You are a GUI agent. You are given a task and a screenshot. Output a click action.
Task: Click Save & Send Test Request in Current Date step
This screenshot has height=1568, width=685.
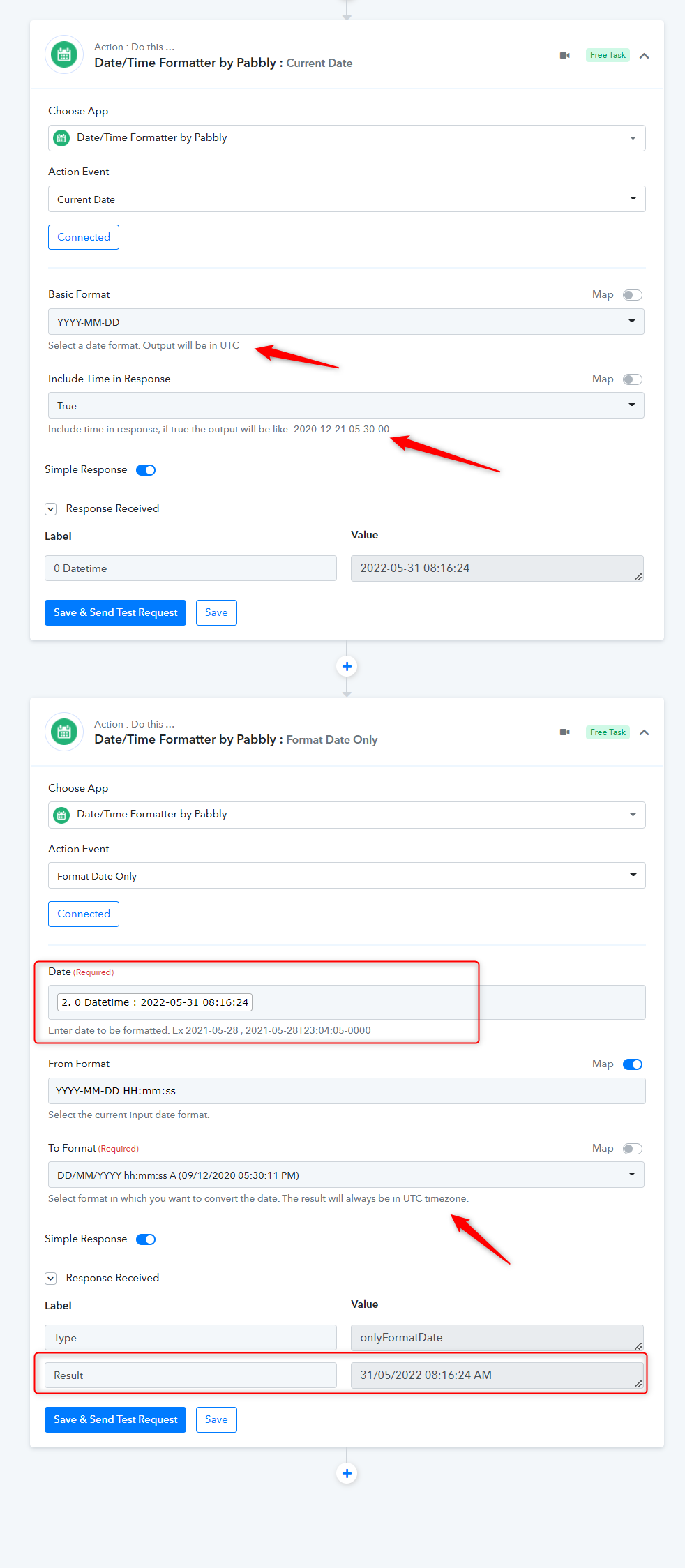[115, 612]
